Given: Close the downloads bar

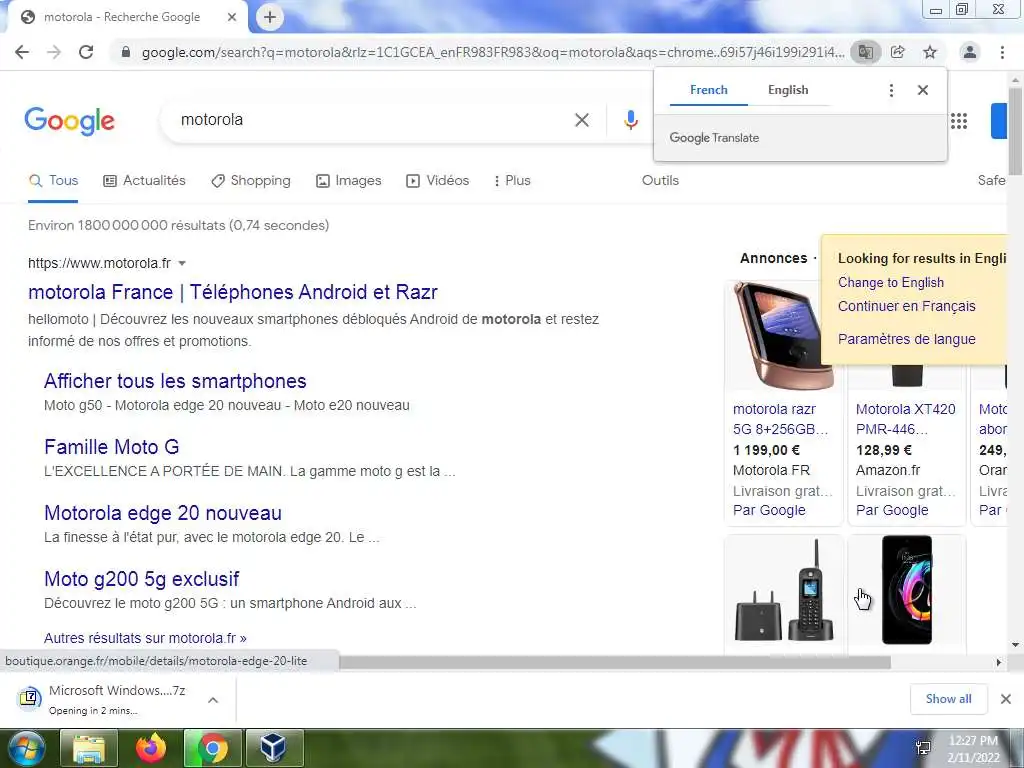Looking at the screenshot, I should tap(1006, 699).
